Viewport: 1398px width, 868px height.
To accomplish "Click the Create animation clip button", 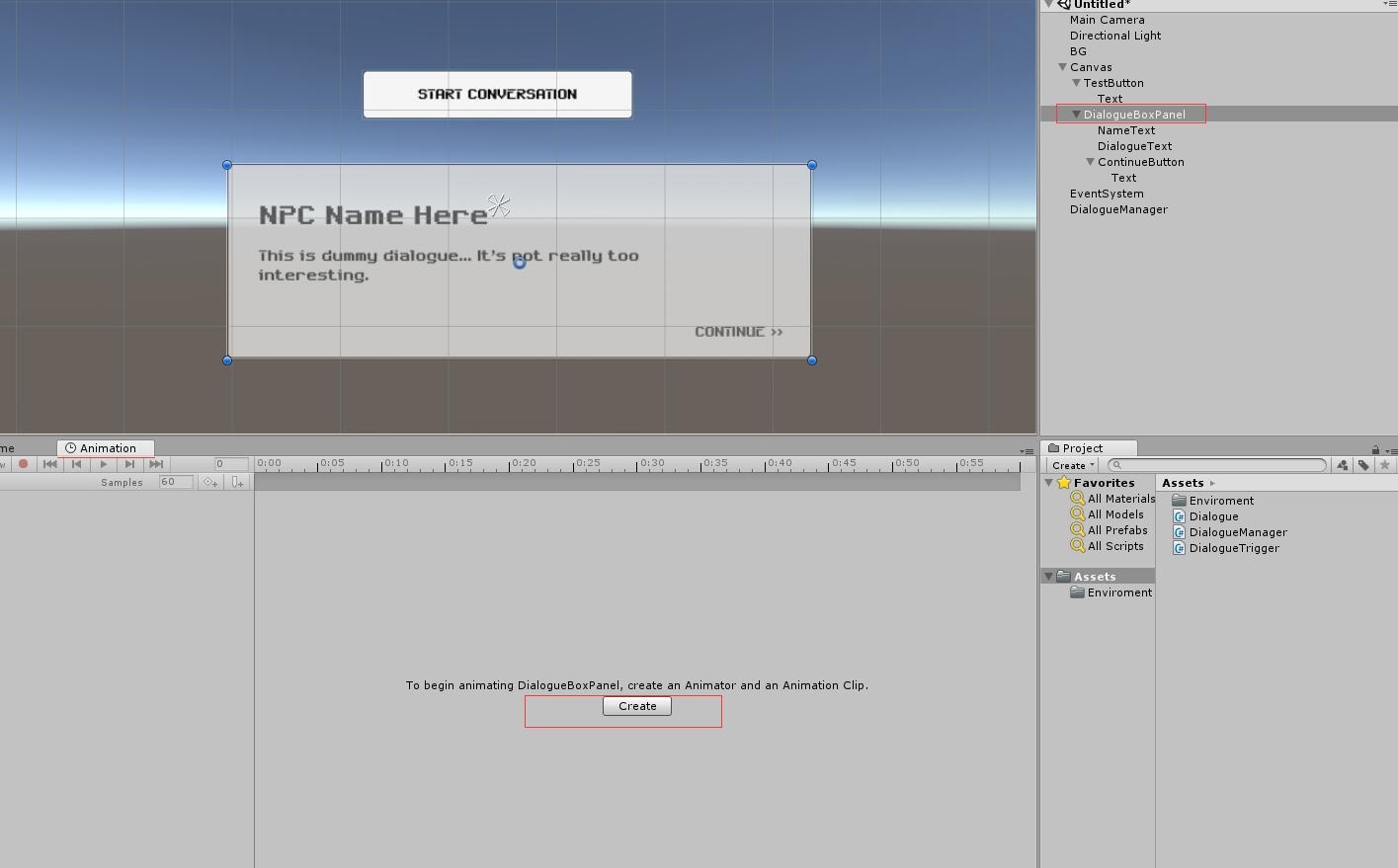I will pyautogui.click(x=637, y=706).
